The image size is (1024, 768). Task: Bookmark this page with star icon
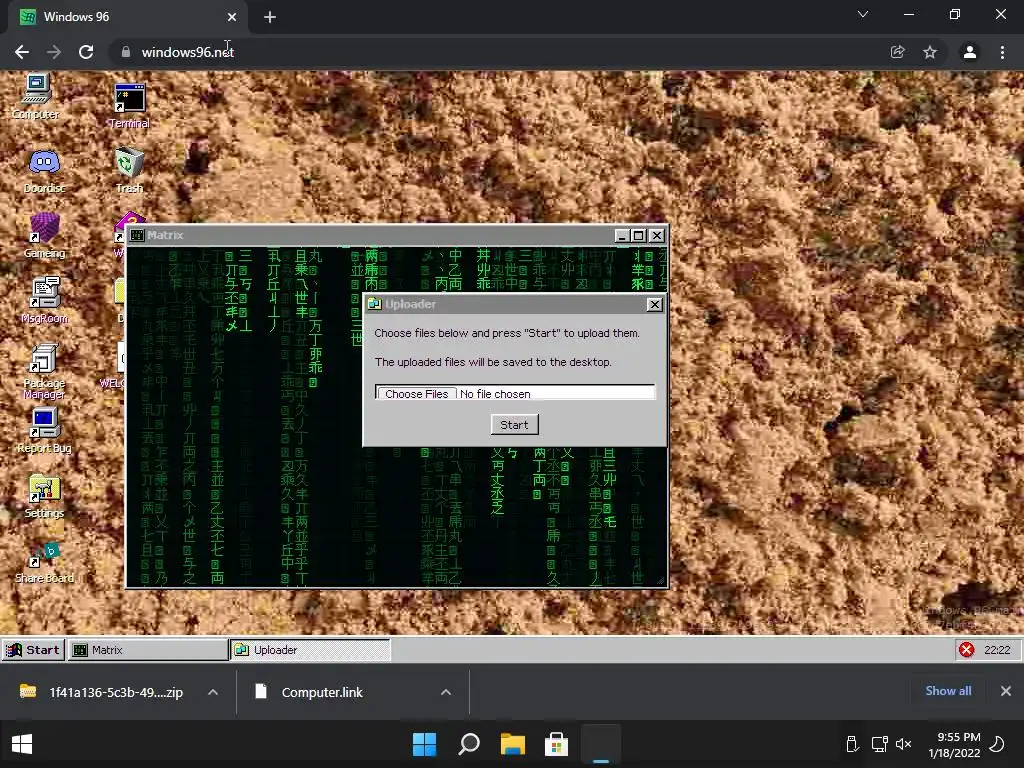tap(930, 52)
